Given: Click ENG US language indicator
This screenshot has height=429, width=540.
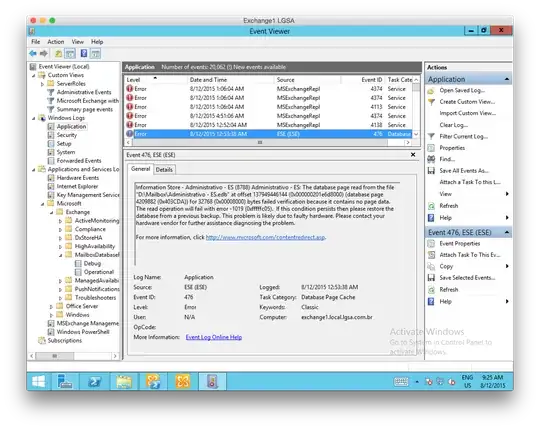Looking at the screenshot, I should click(467, 381).
